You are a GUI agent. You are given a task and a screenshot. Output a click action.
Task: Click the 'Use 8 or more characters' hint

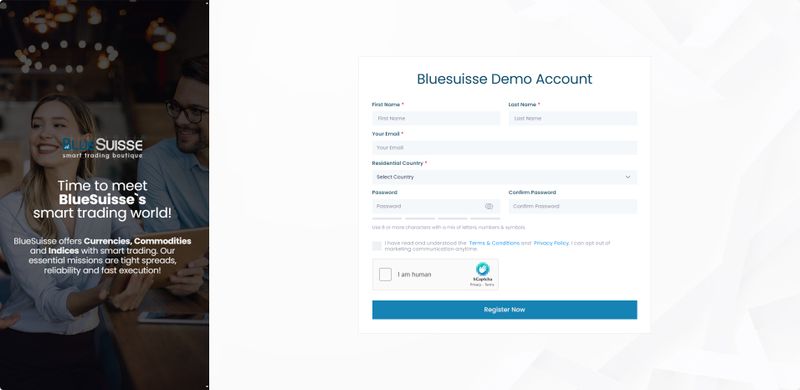(x=448, y=227)
